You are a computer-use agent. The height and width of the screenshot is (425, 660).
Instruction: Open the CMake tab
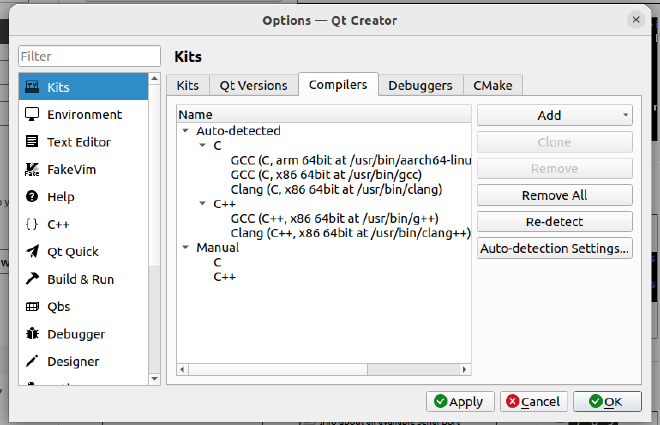point(492,86)
